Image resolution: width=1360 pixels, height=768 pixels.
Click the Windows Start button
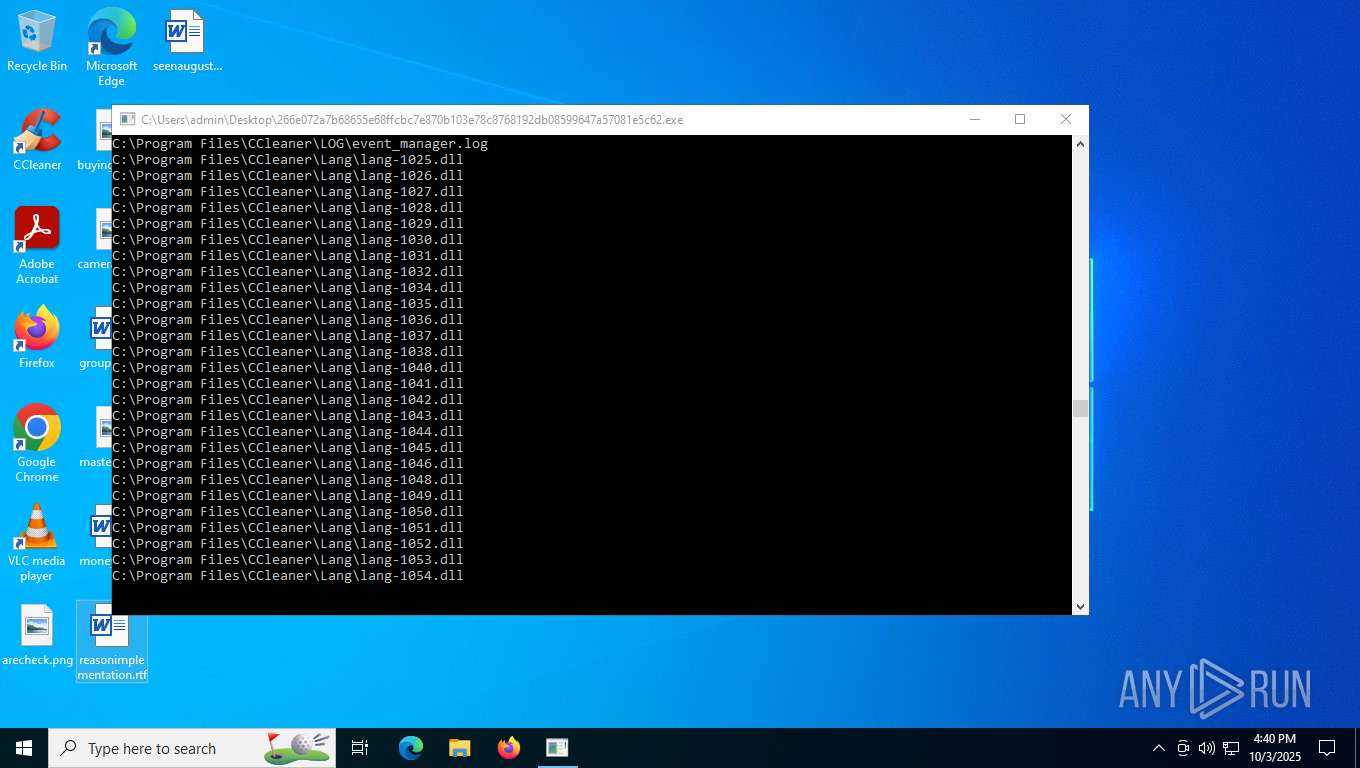[x=24, y=748]
